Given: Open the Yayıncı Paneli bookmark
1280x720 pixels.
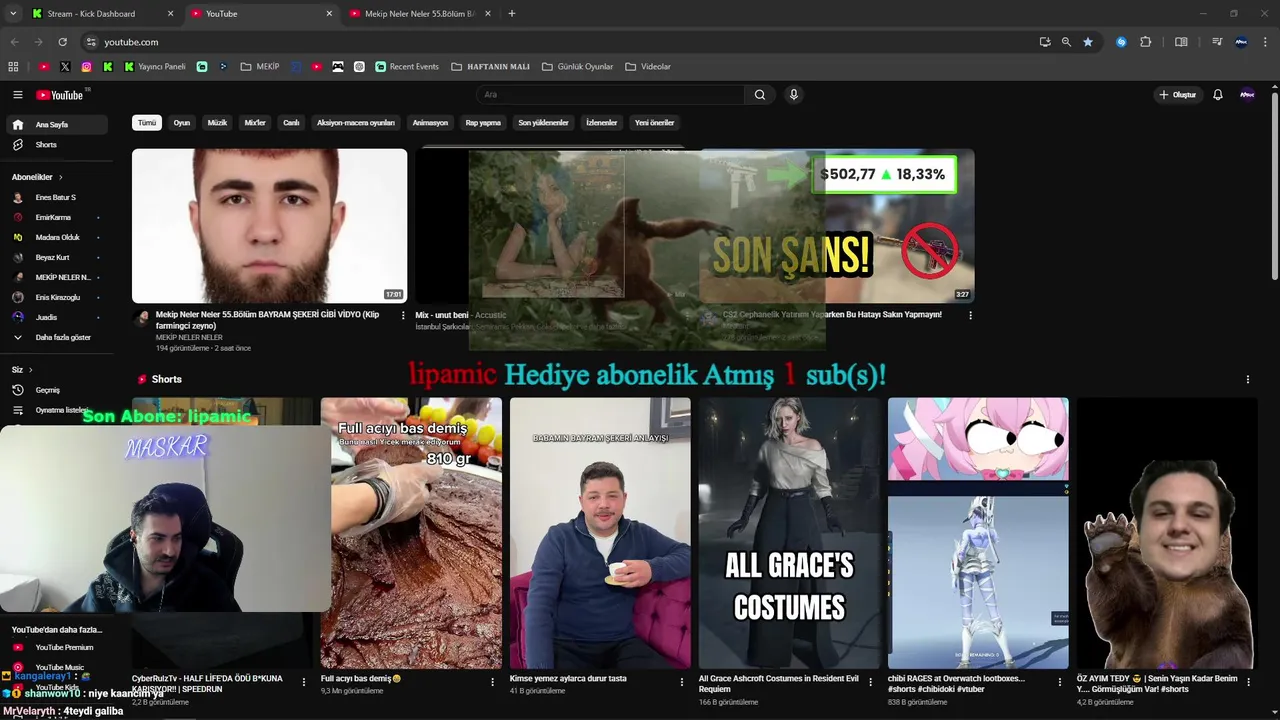Looking at the screenshot, I should pyautogui.click(x=155, y=67).
